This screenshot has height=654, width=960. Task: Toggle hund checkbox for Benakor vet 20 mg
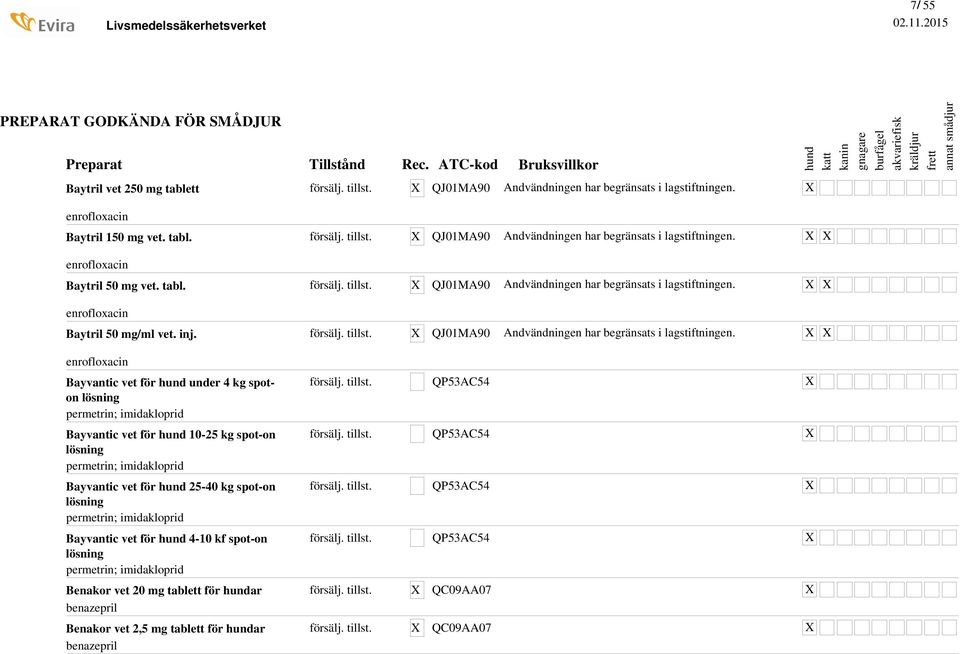(x=809, y=589)
